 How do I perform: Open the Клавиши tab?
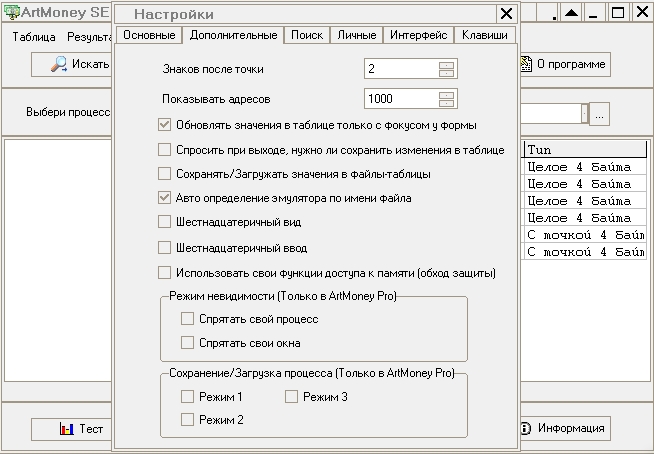tap(485, 35)
